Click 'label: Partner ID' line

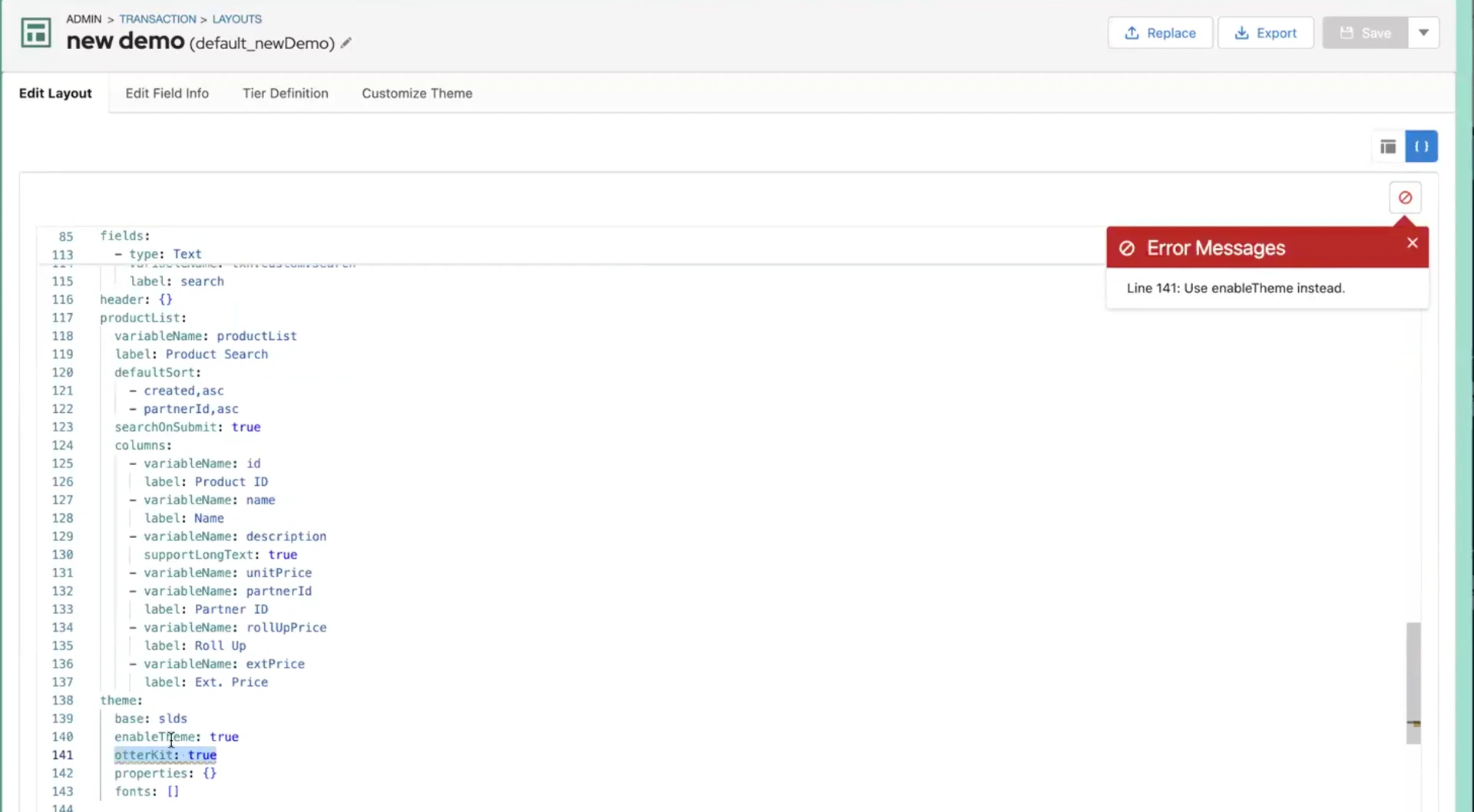pyautogui.click(x=206, y=609)
